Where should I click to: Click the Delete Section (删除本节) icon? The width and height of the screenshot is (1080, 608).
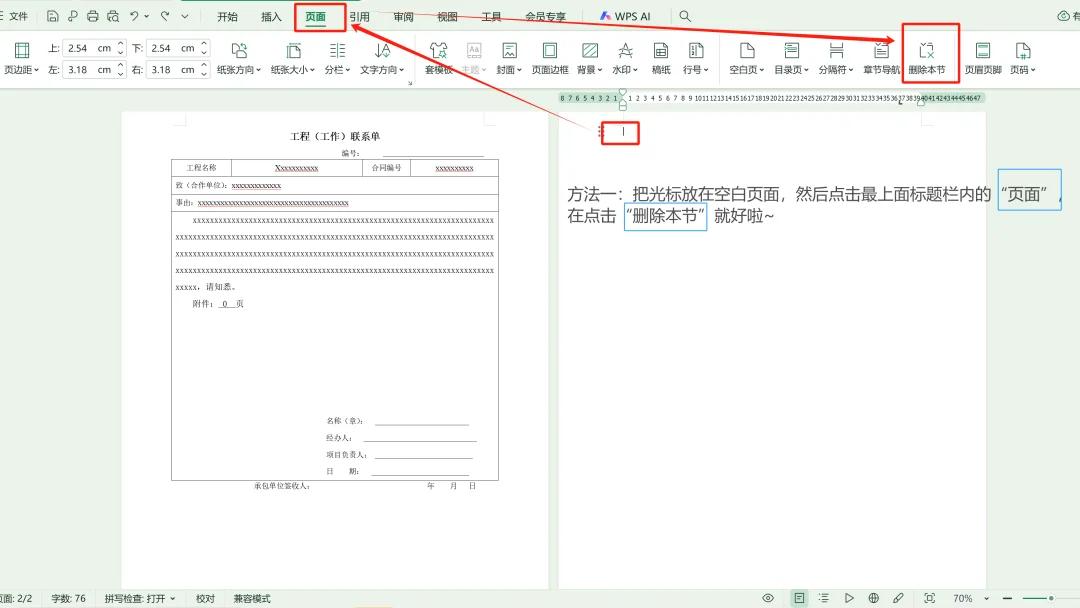tap(928, 55)
